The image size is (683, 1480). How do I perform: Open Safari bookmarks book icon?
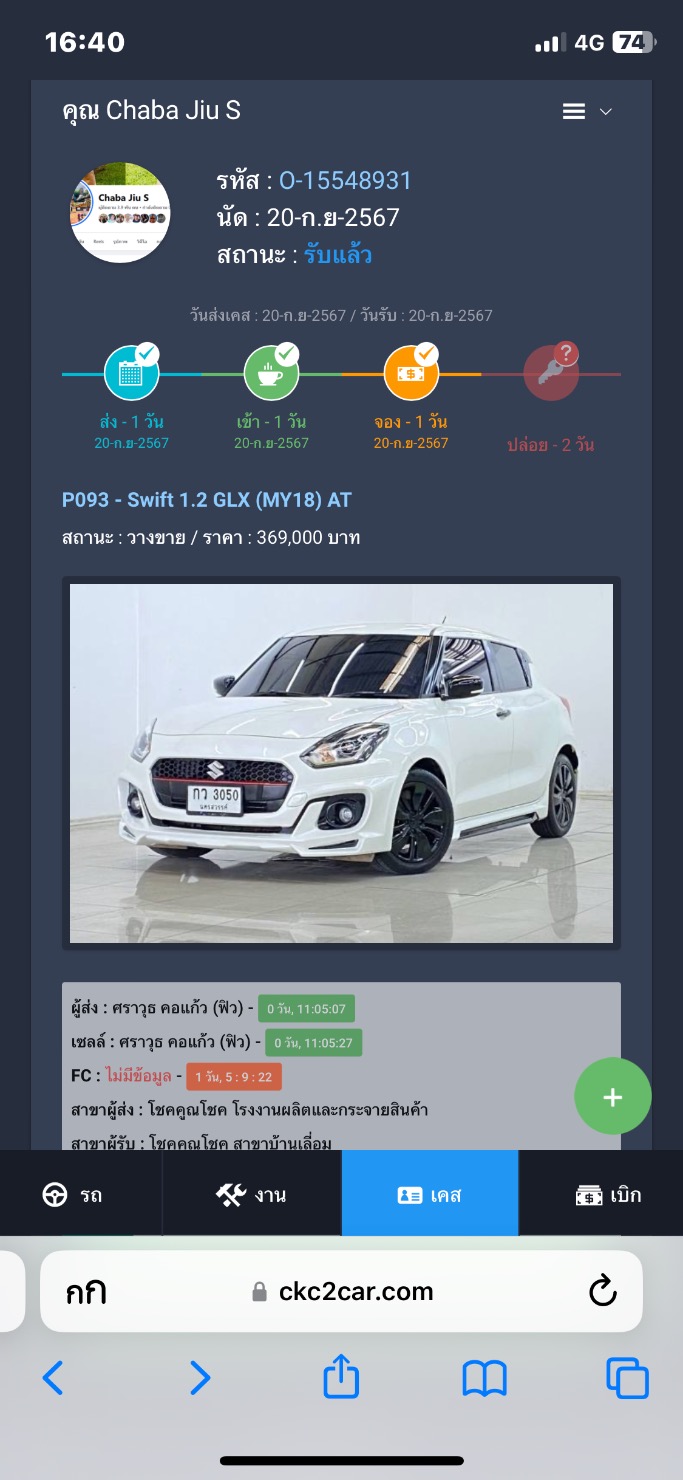point(484,1380)
